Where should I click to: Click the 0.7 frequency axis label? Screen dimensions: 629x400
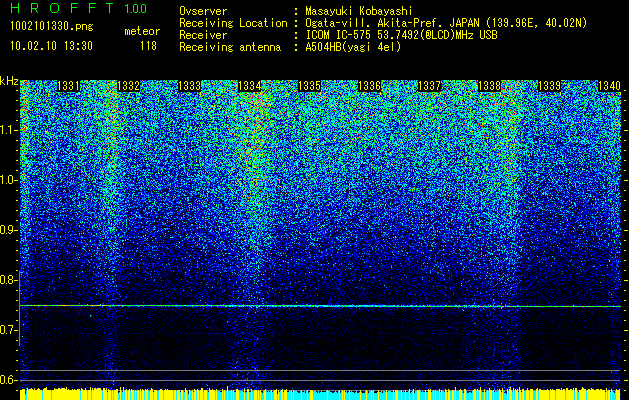click(x=8, y=330)
